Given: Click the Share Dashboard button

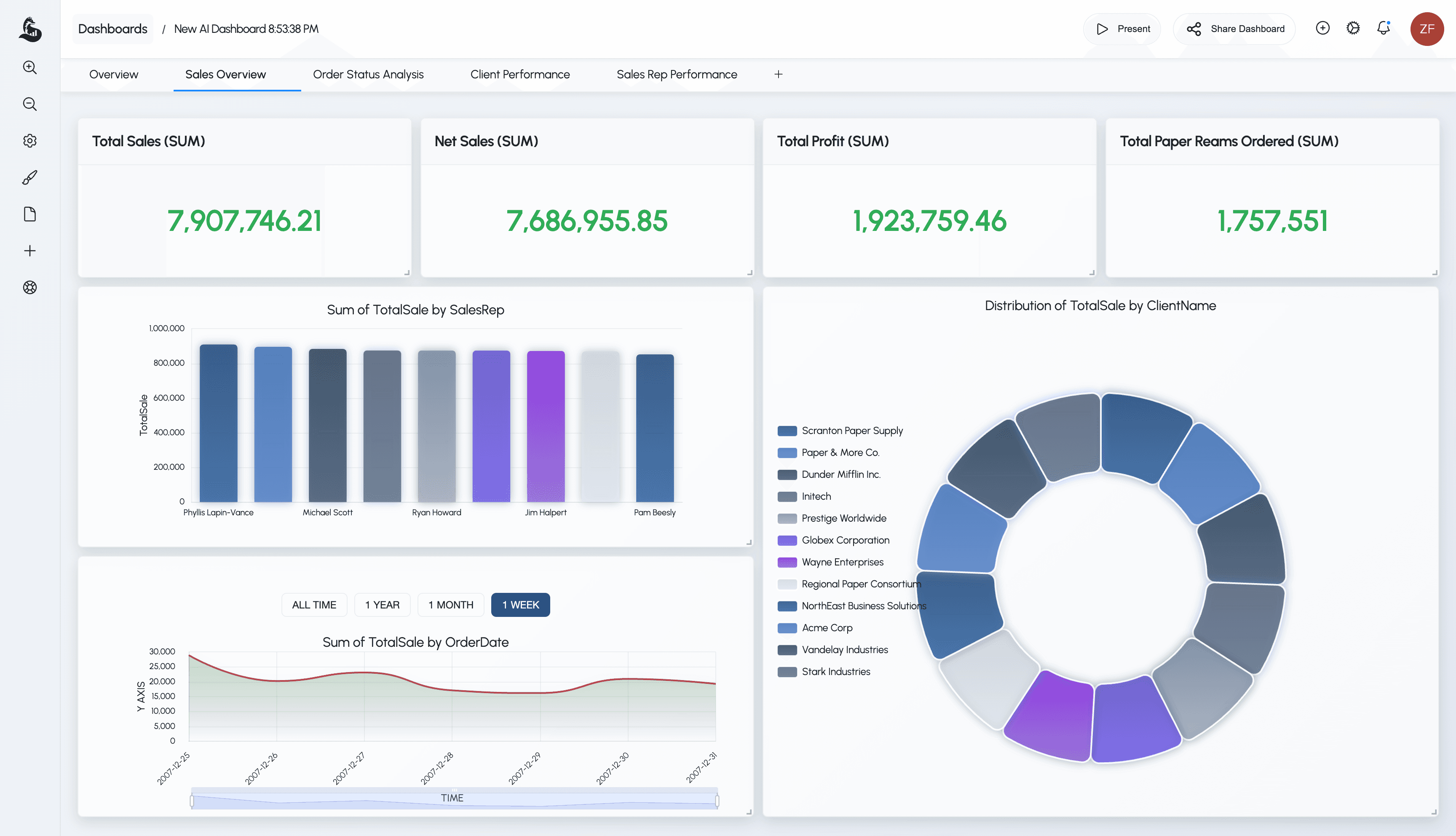Looking at the screenshot, I should click(1235, 29).
